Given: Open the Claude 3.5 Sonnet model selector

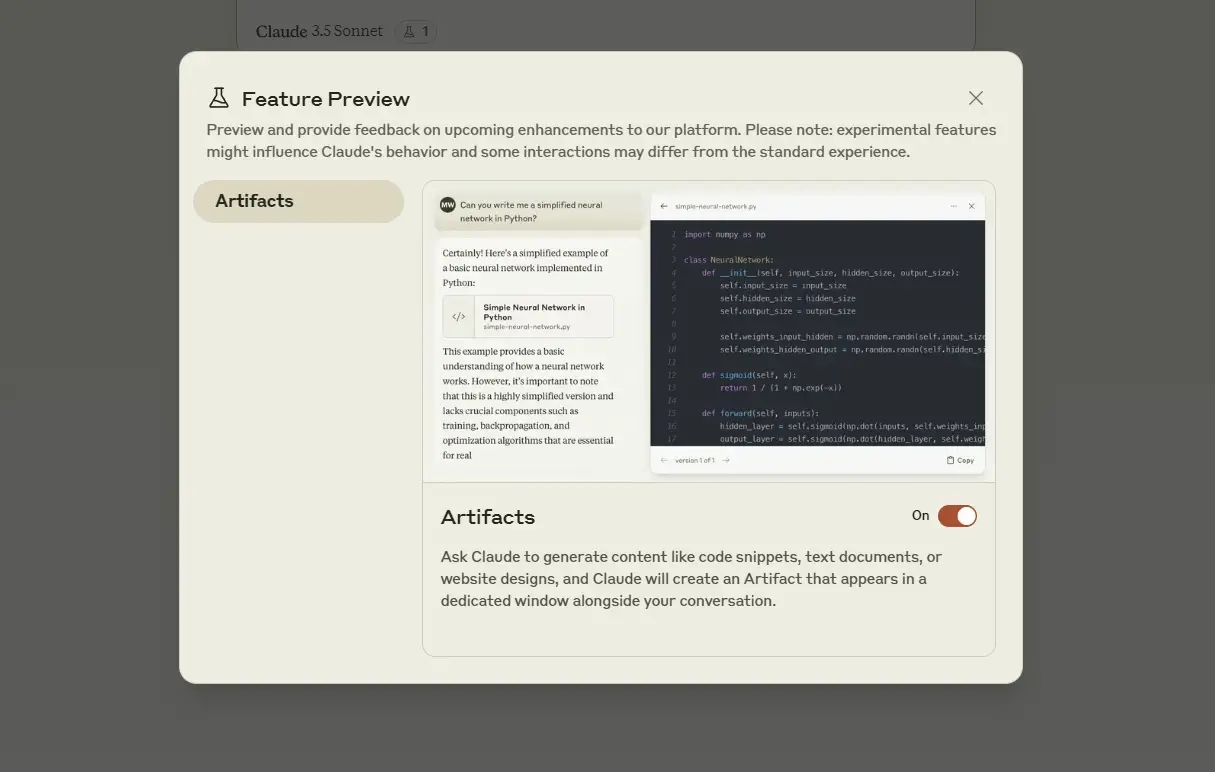Looking at the screenshot, I should 319,31.
